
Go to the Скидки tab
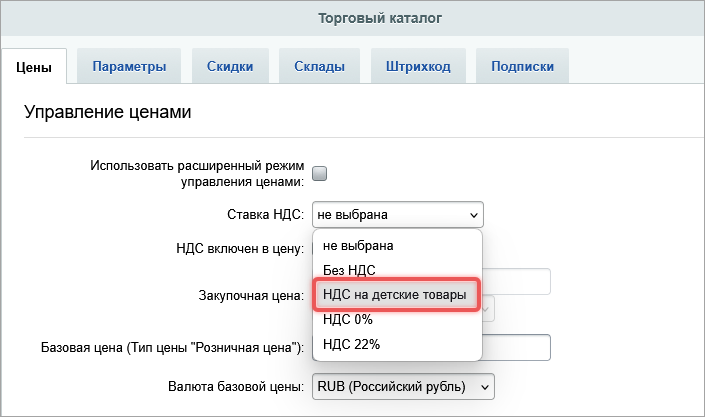coord(229,67)
